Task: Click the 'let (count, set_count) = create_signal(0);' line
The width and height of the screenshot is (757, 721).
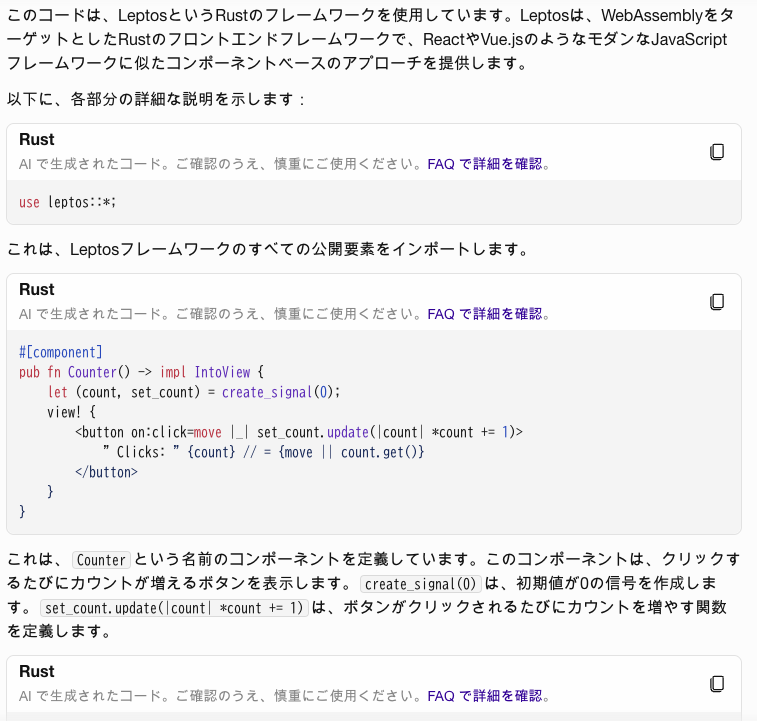Action: pos(194,392)
